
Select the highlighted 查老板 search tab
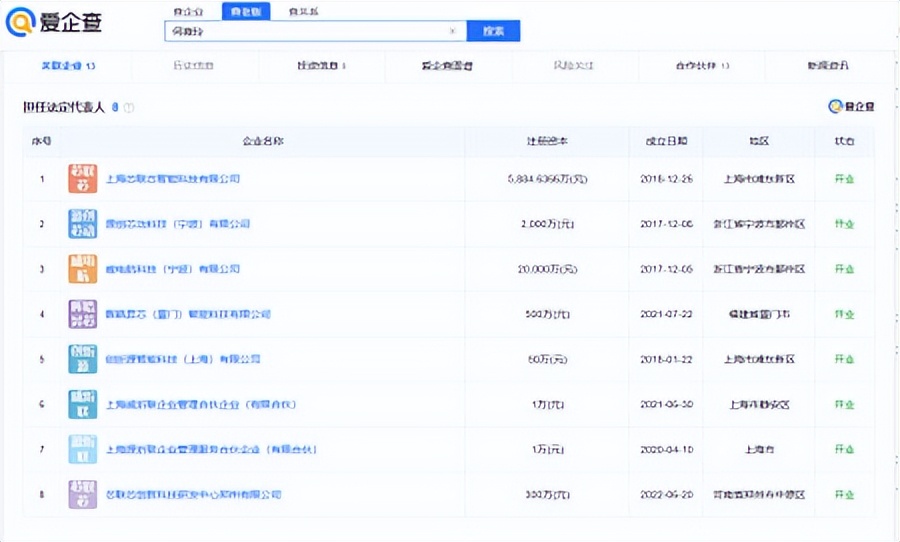pos(246,11)
